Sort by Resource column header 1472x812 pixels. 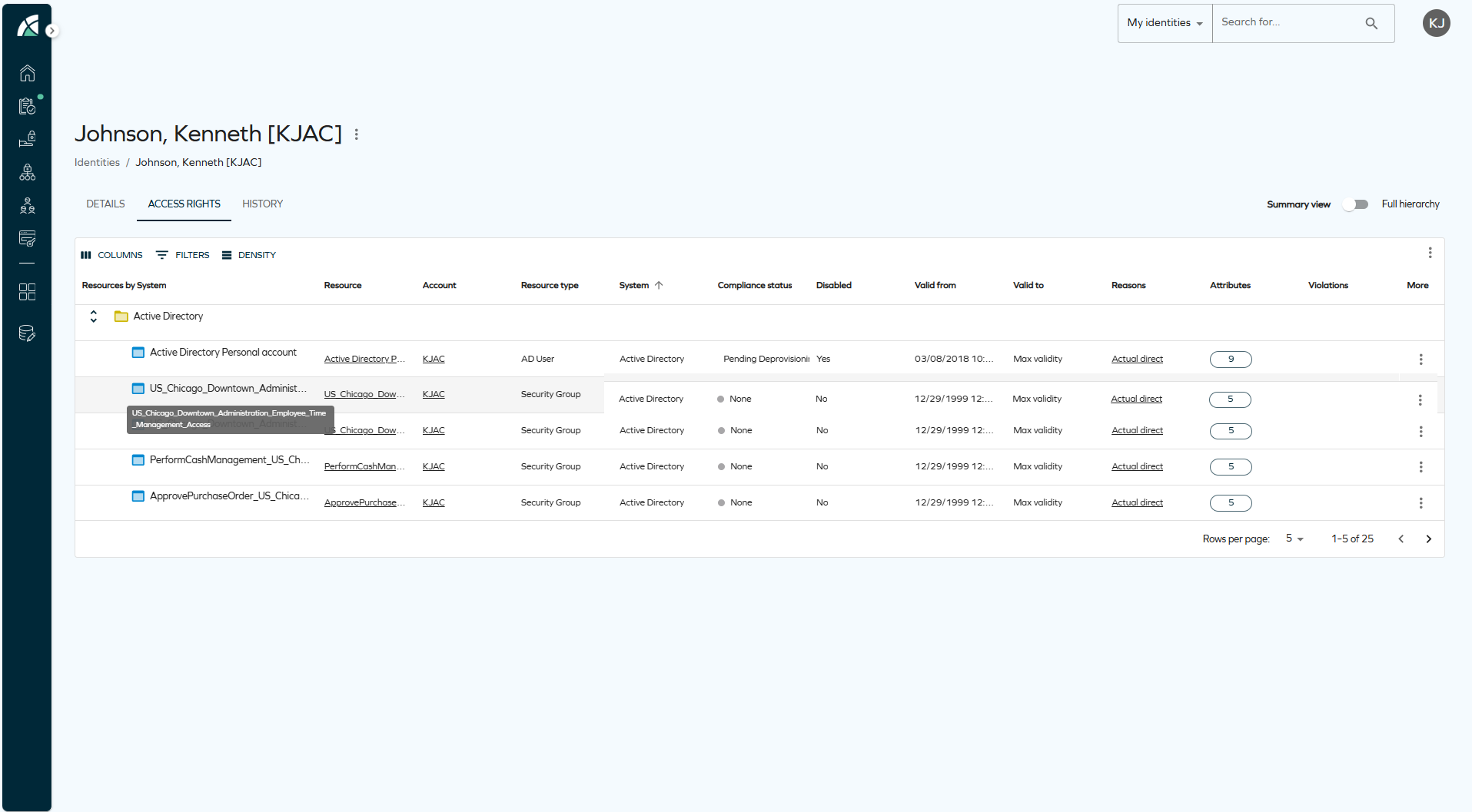[343, 286]
